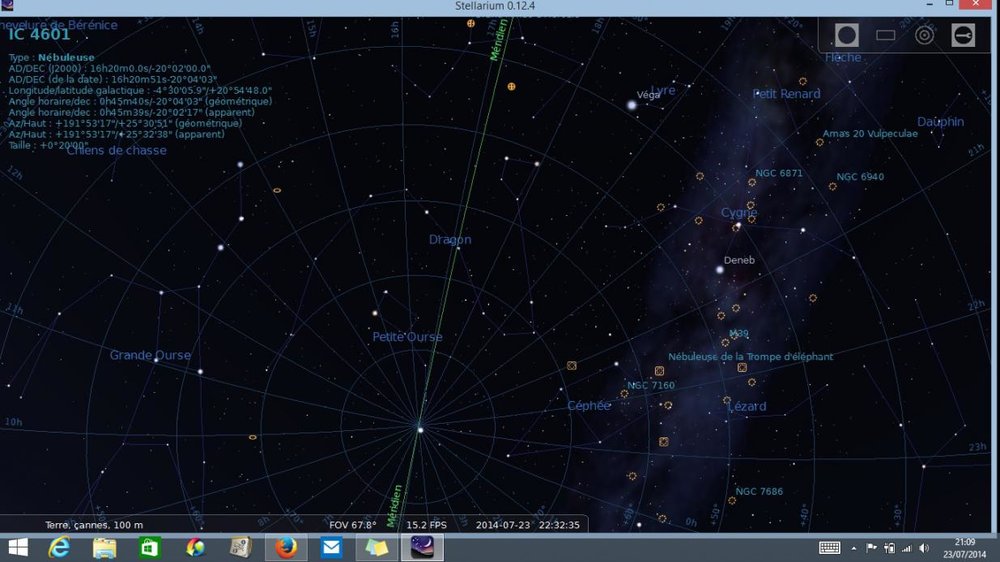The image size is (1000, 562).
Task: Click the network signal tray icon
Action: [x=907, y=548]
